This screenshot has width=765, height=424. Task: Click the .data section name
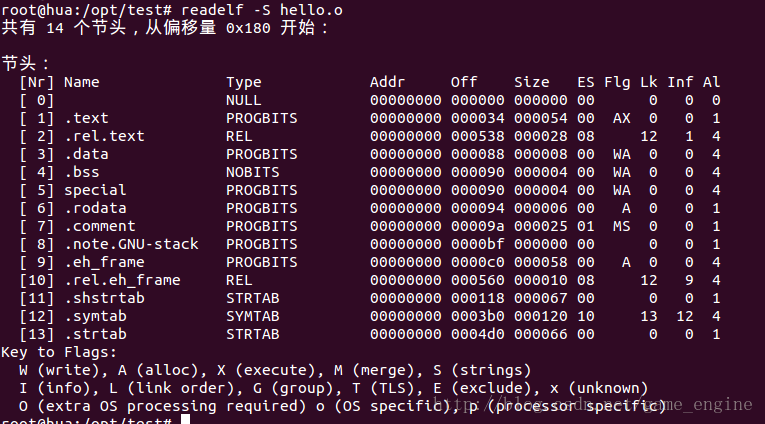click(86, 154)
